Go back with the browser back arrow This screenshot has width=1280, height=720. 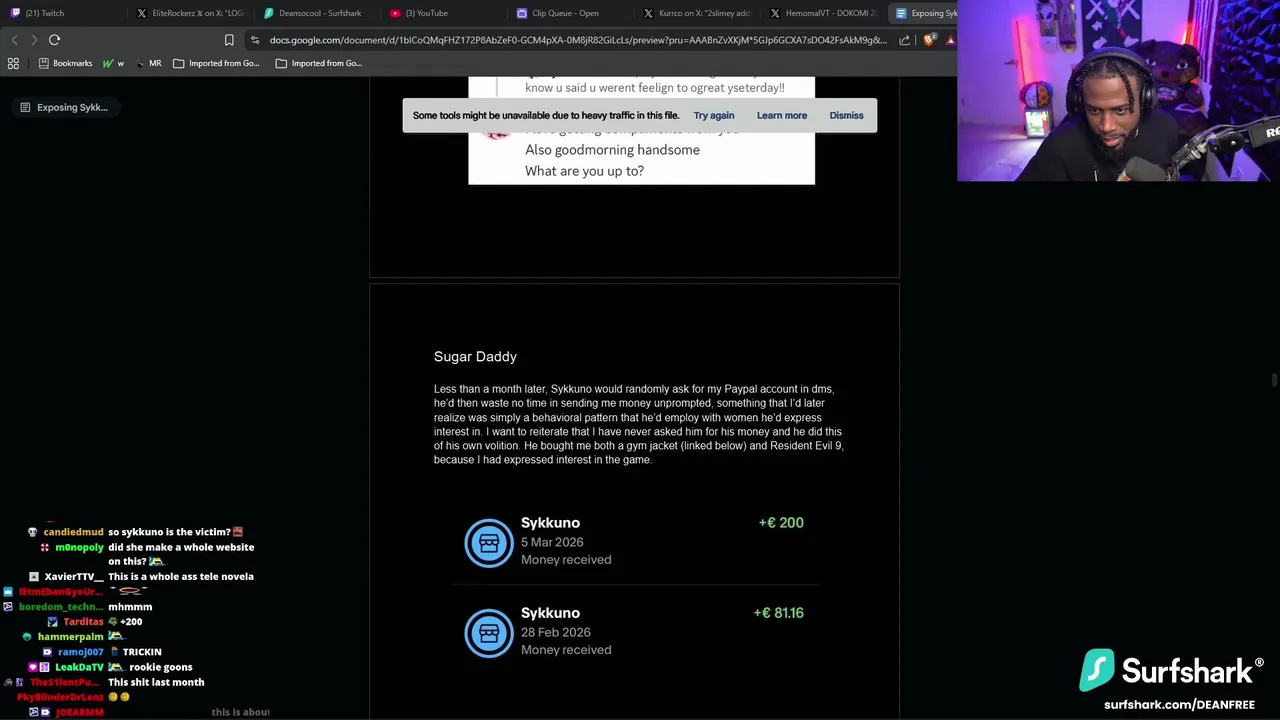tap(14, 40)
